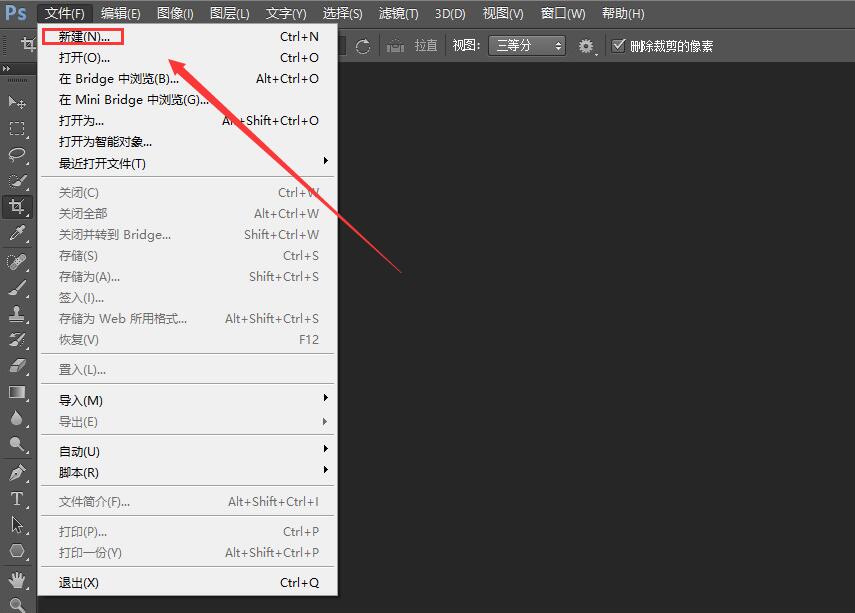Select the Horizontal Type tool
Screen dimensions: 855x613
17,498
